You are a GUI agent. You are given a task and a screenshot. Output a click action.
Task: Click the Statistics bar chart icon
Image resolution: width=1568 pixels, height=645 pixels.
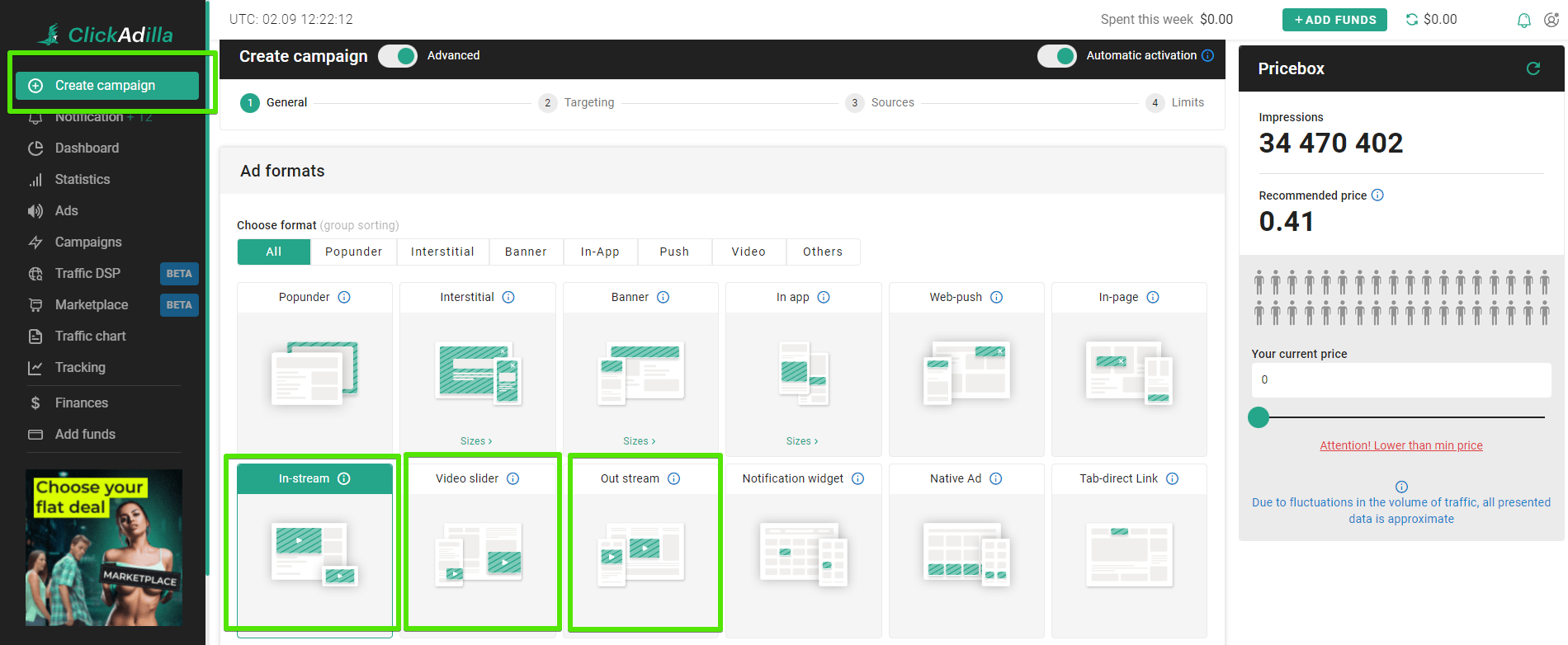click(35, 180)
